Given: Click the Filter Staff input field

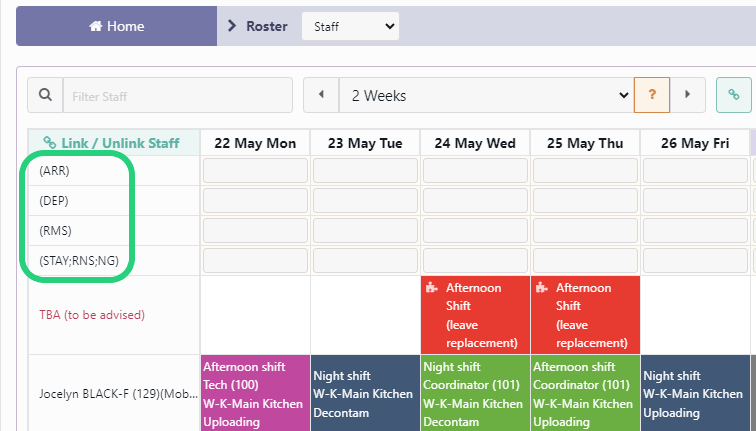Looking at the screenshot, I should 178,96.
